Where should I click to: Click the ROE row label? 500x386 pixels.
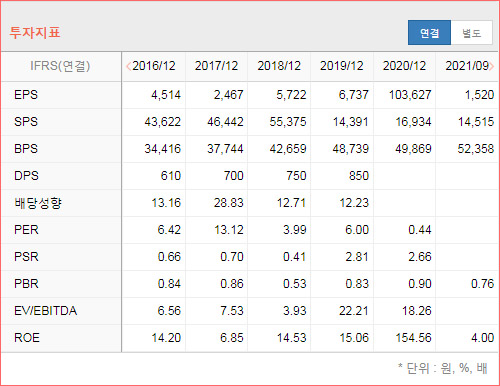coord(27,338)
